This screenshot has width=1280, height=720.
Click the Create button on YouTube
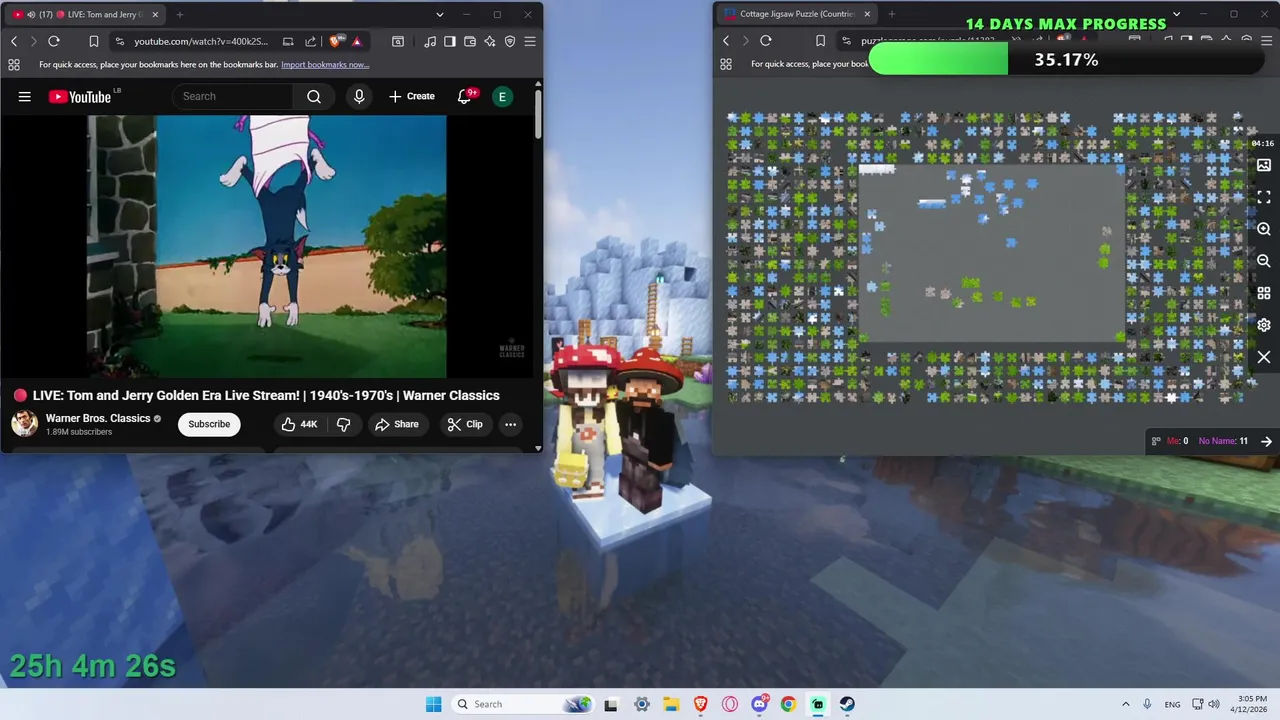point(411,96)
